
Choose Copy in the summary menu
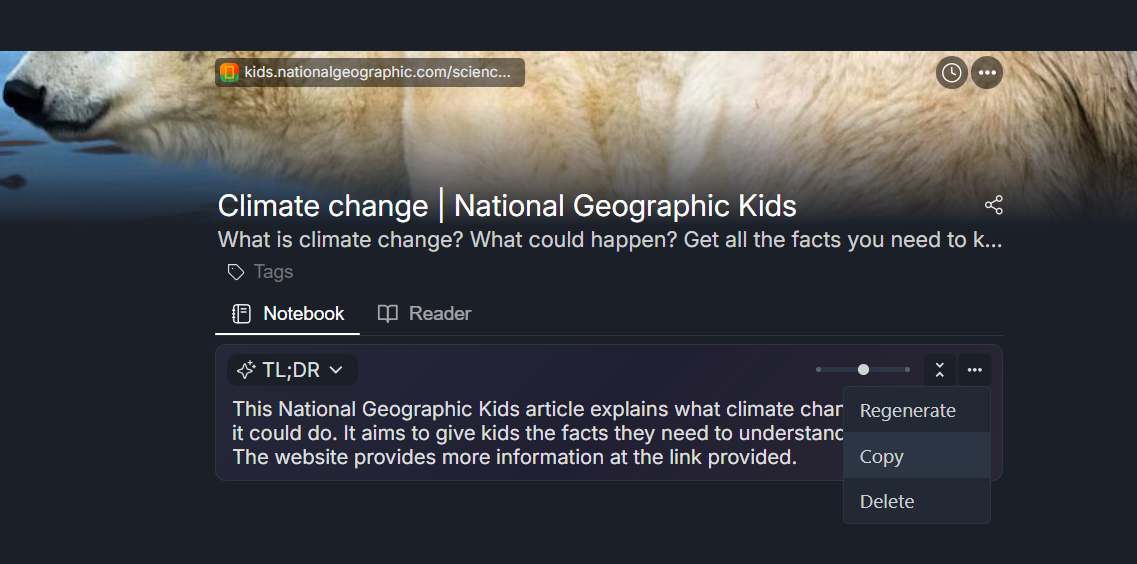point(881,456)
